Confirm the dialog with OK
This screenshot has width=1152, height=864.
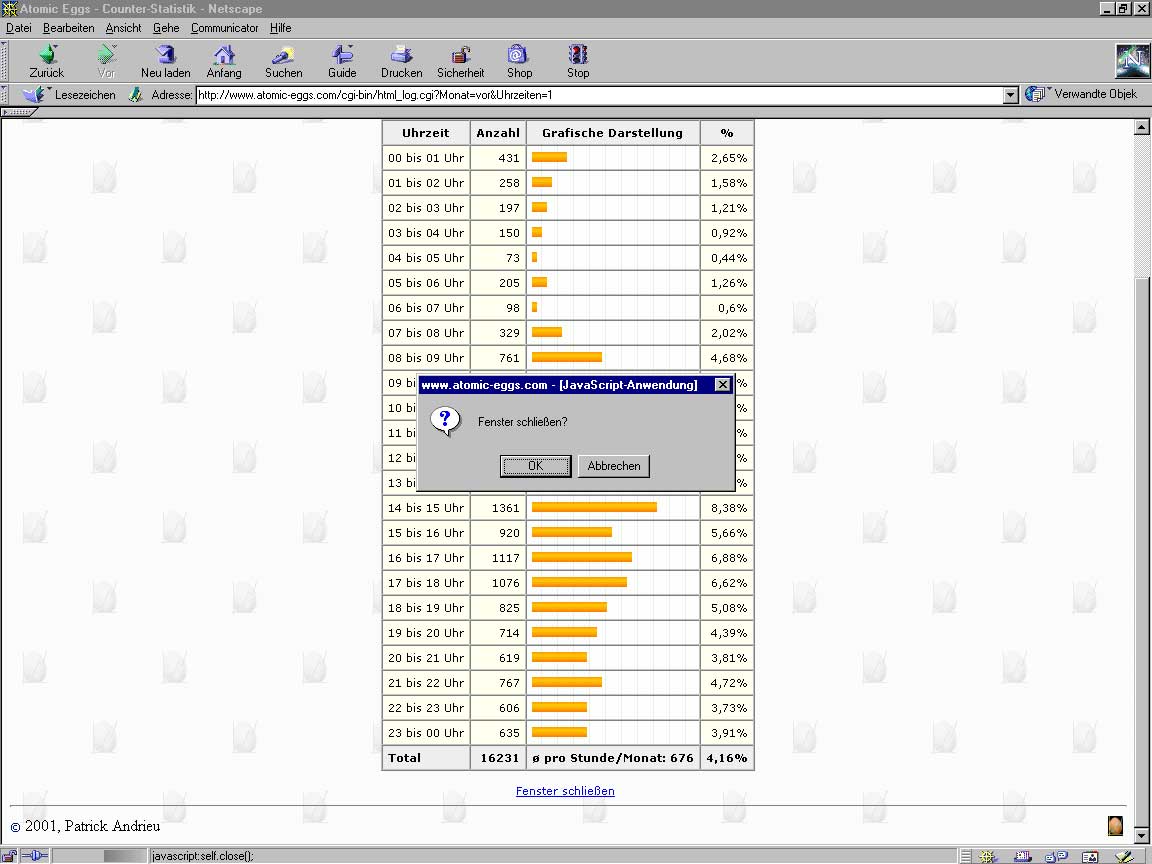point(535,466)
